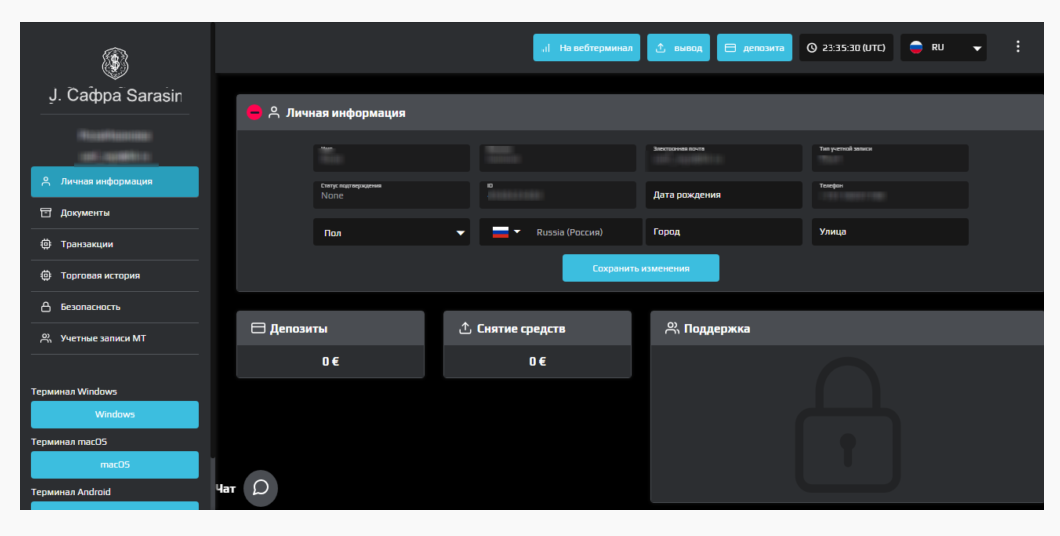Click the Дата рождения field
This screenshot has width=1060, height=536.
724,195
